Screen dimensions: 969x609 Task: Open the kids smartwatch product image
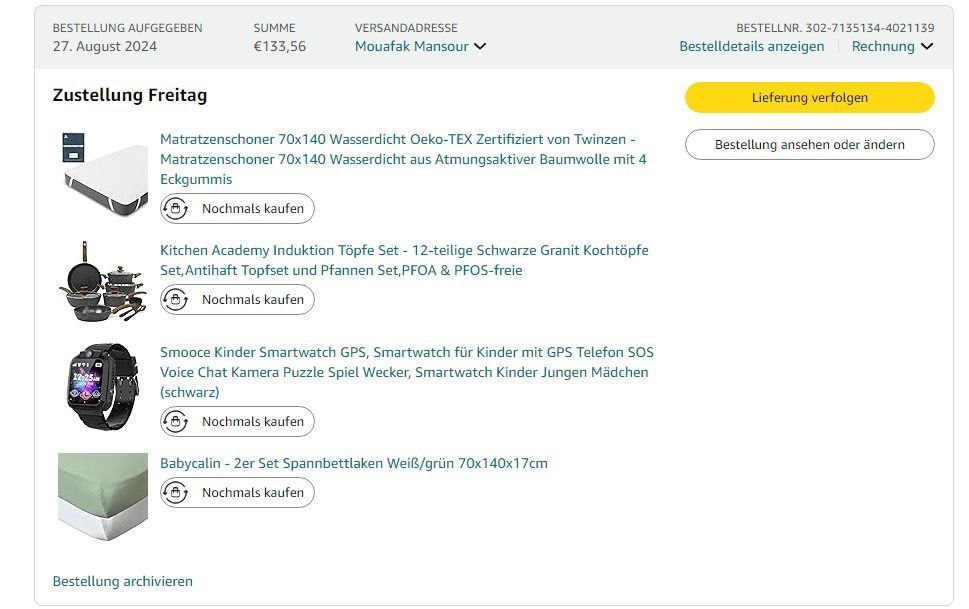[103, 386]
